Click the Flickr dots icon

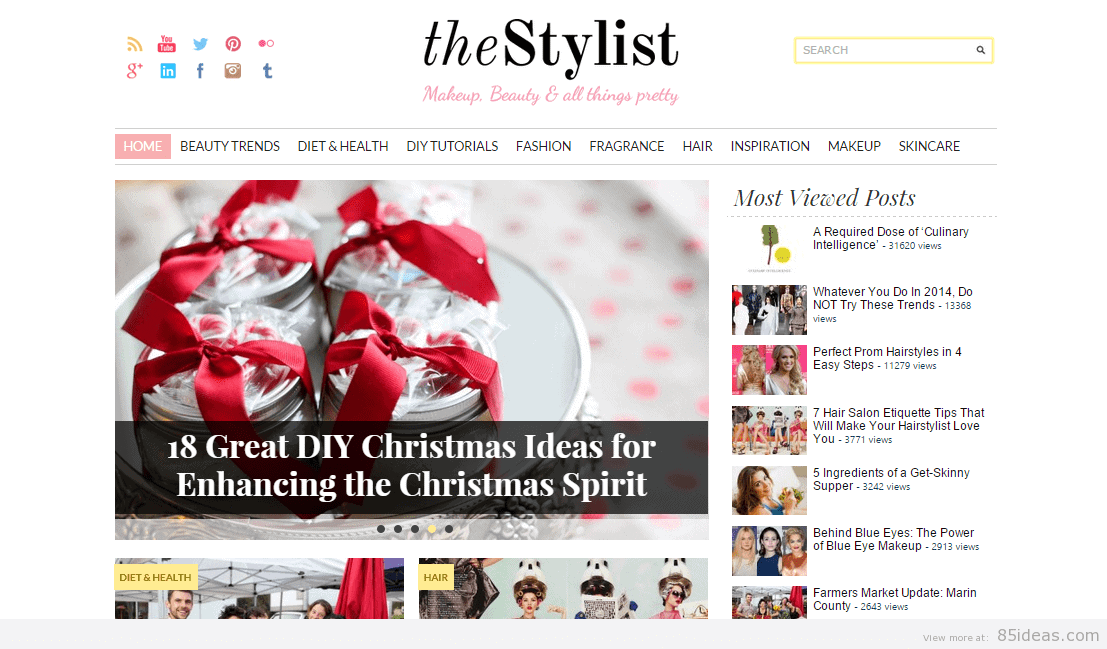click(266, 44)
